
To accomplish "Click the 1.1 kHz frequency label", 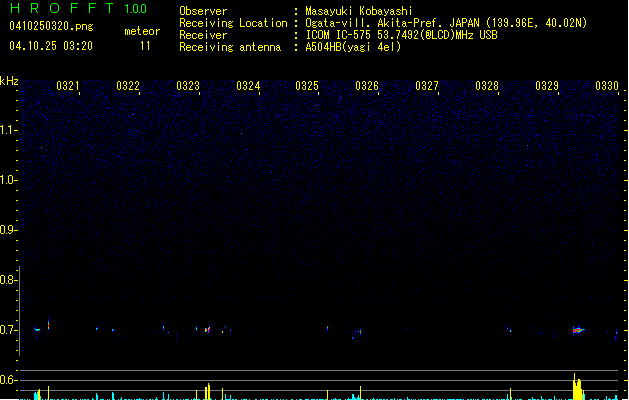I will coord(8,130).
